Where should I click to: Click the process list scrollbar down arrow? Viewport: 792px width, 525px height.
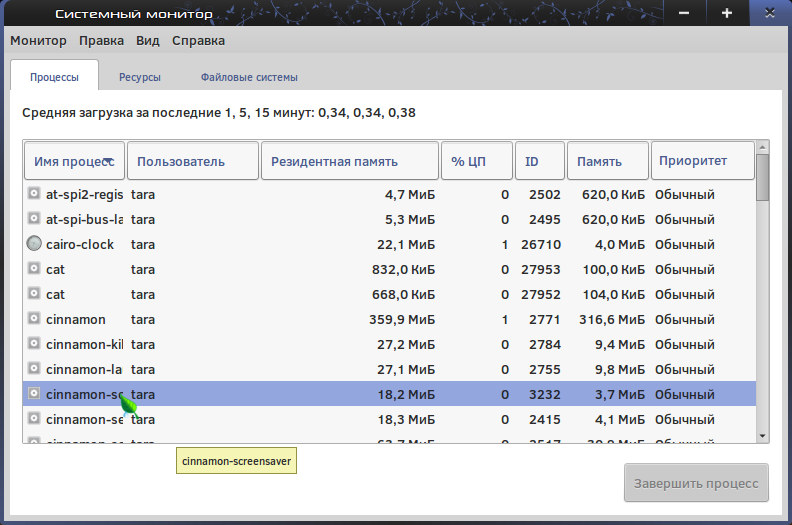[763, 435]
